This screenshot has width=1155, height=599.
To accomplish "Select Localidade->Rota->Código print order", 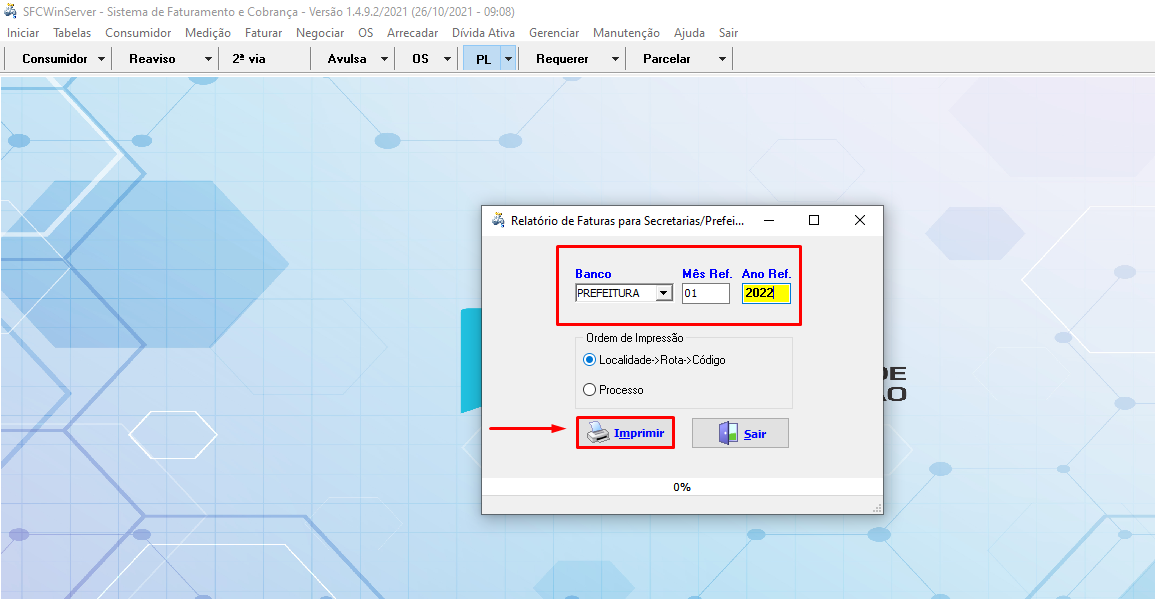I will point(589,360).
